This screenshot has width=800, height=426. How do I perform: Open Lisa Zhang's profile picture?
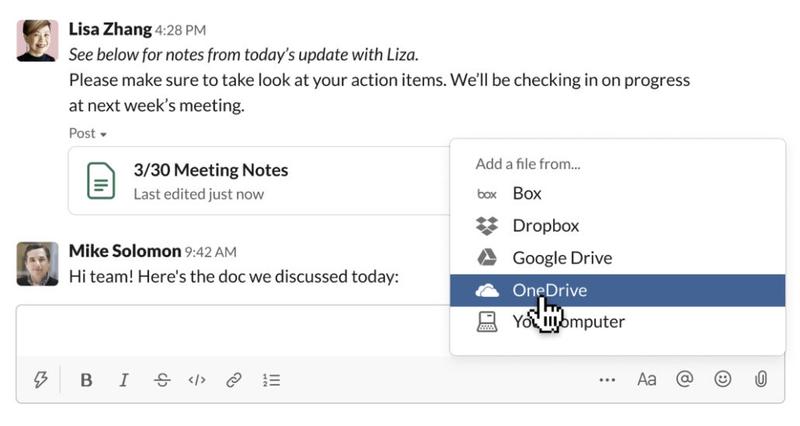coord(37,41)
